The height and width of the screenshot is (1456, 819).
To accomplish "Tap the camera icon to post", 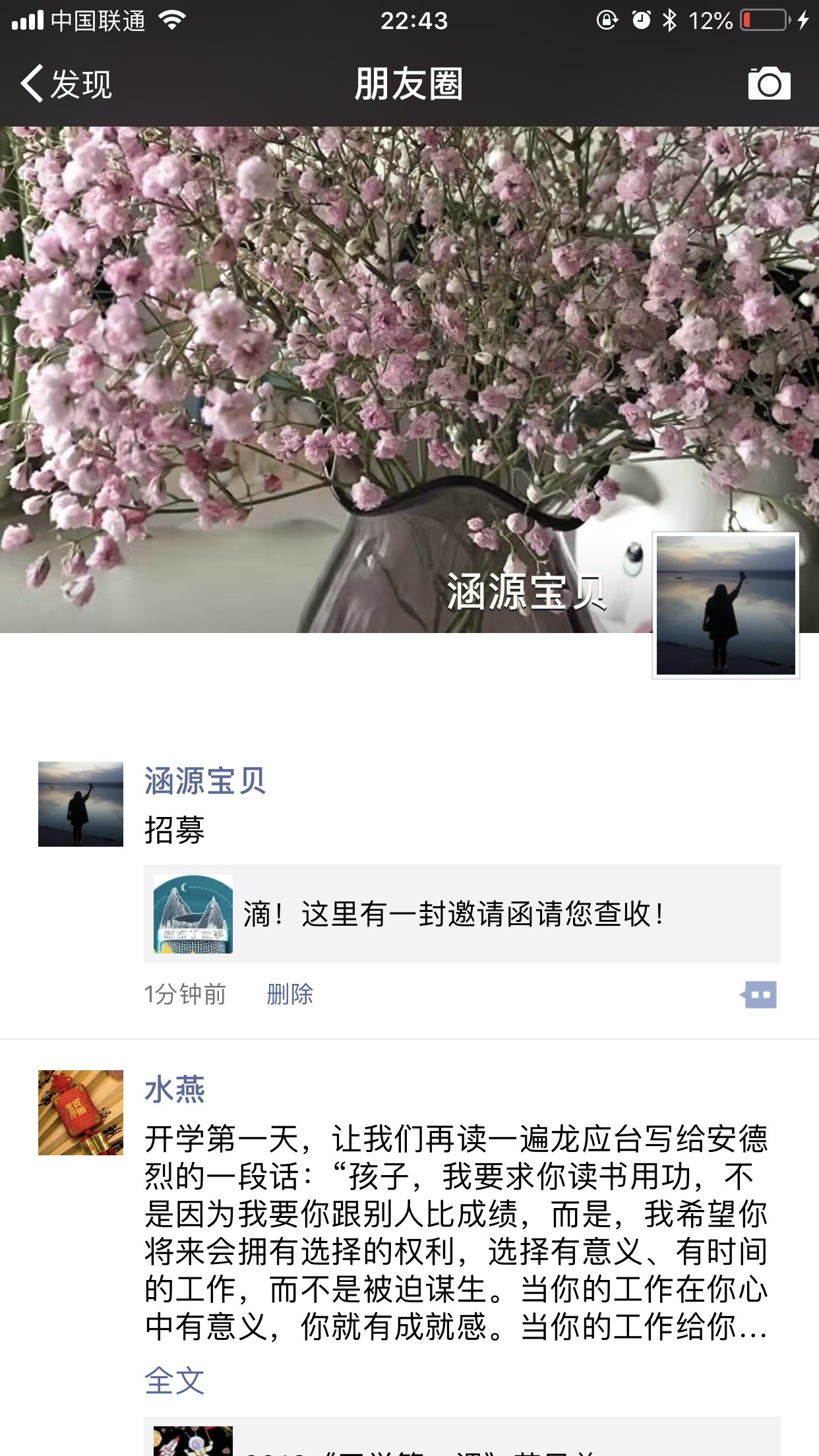I will tap(769, 84).
